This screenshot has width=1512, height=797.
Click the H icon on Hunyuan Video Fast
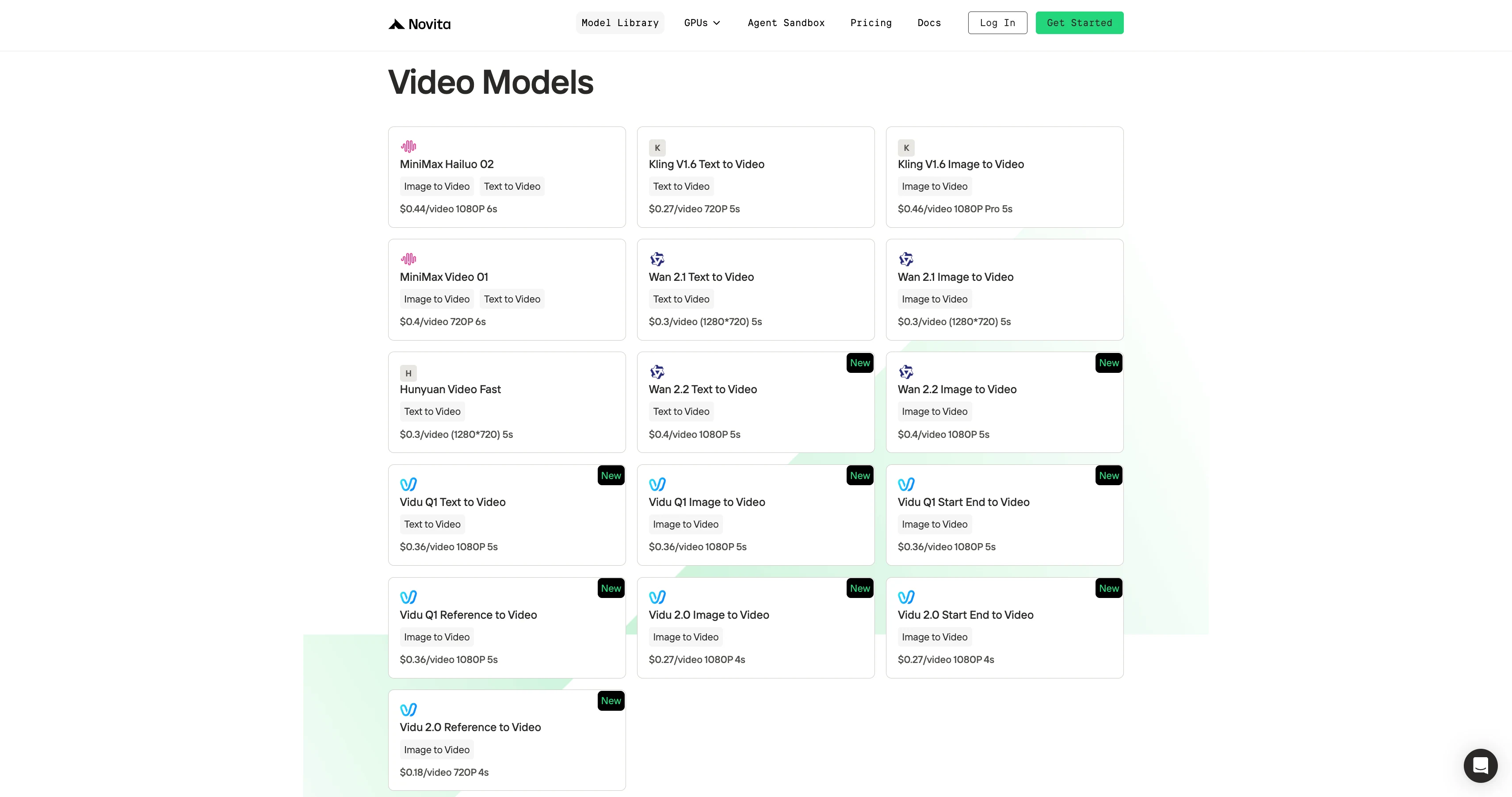409,373
